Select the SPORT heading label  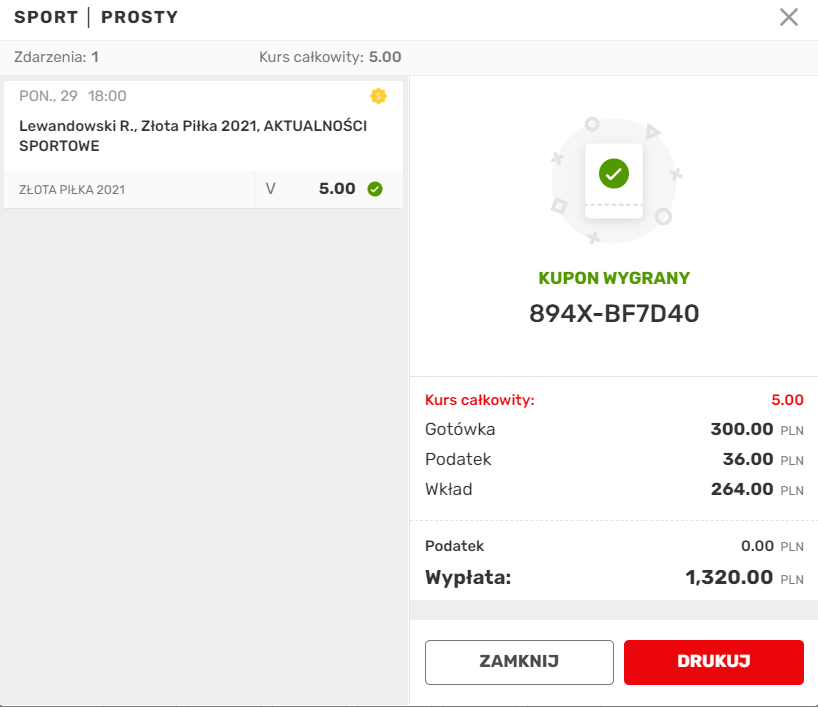coord(45,18)
